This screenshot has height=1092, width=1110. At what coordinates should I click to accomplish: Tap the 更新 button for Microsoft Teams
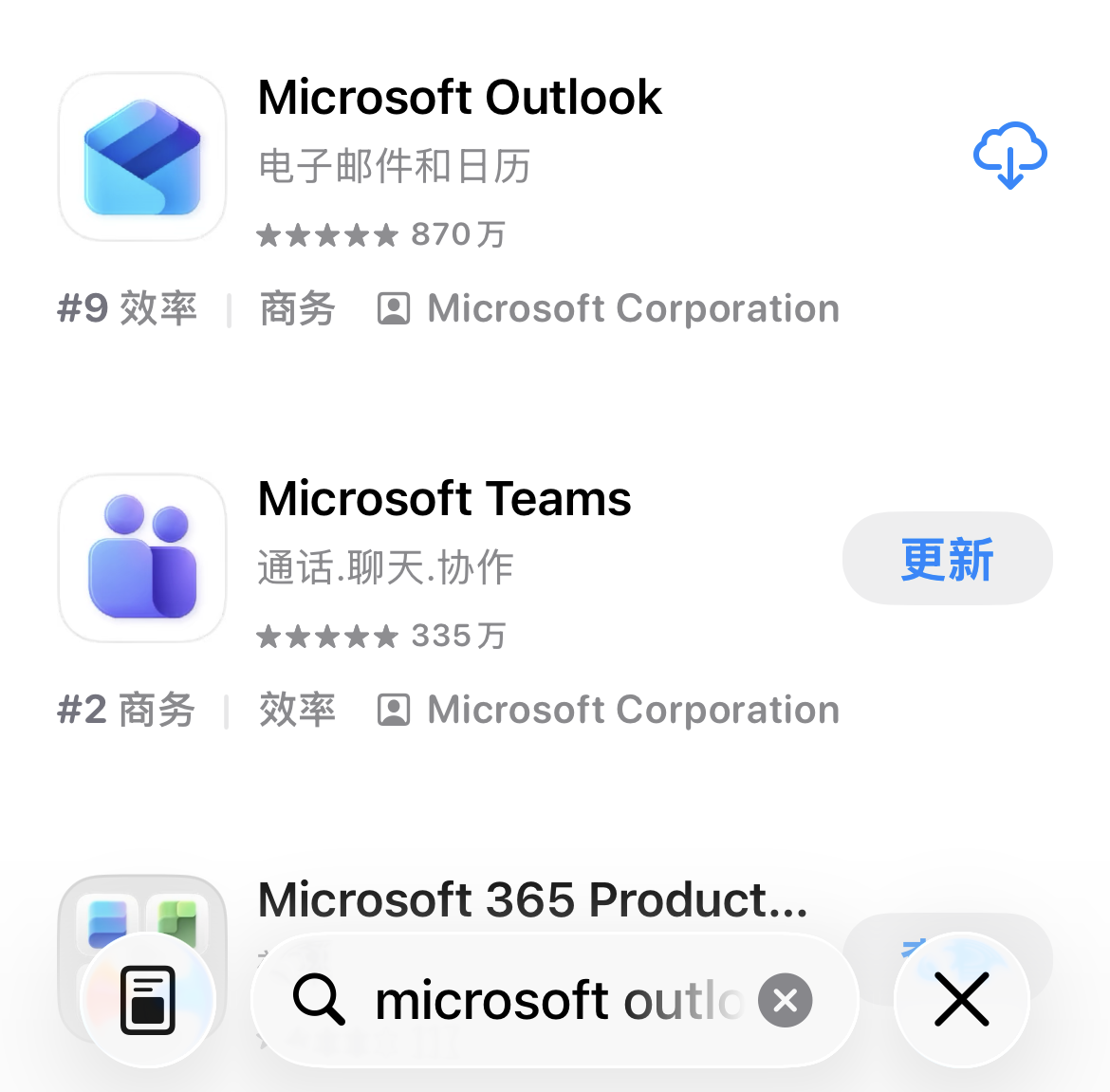pos(947,559)
